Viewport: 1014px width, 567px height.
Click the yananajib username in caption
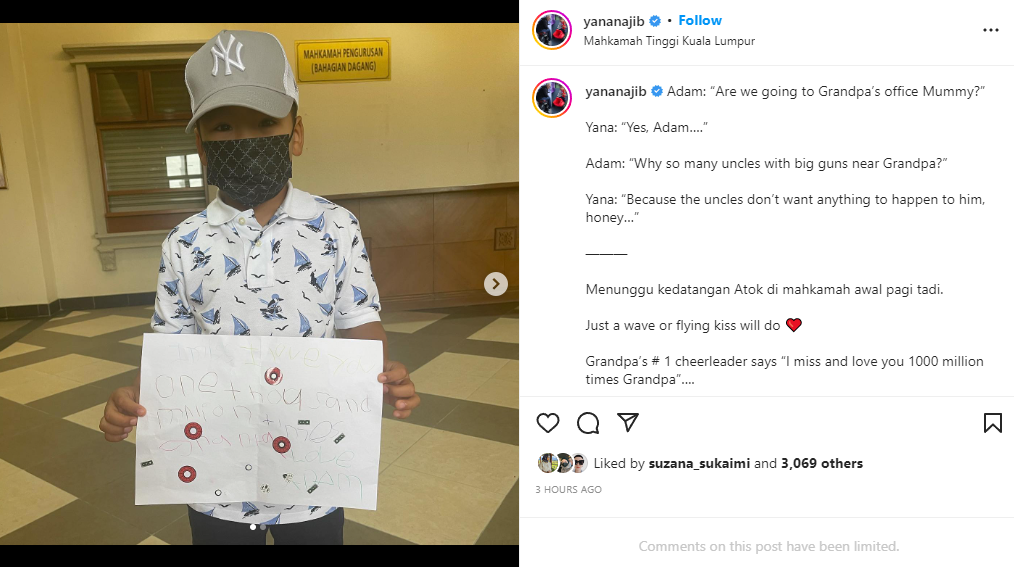[x=616, y=92]
